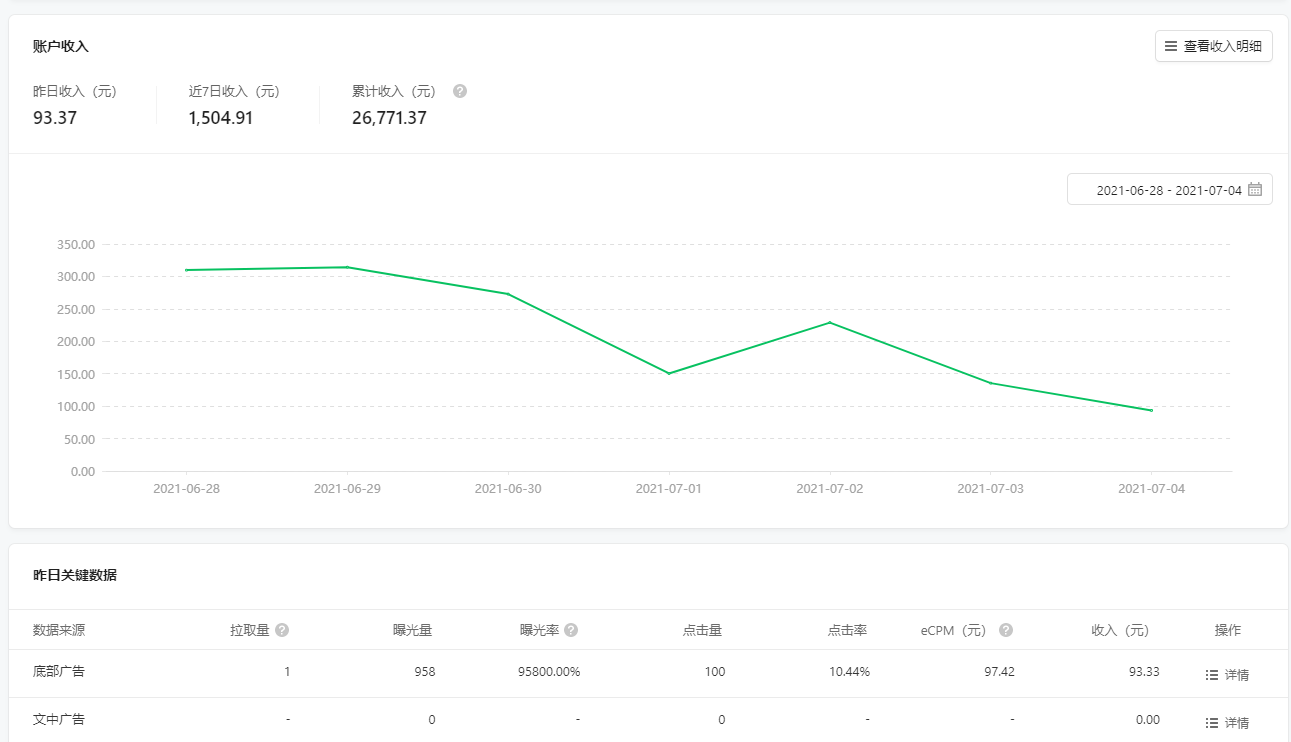Click the date range text 2021-06-28 - 2021-07-04
The width and height of the screenshot is (1291, 742).
[1168, 190]
